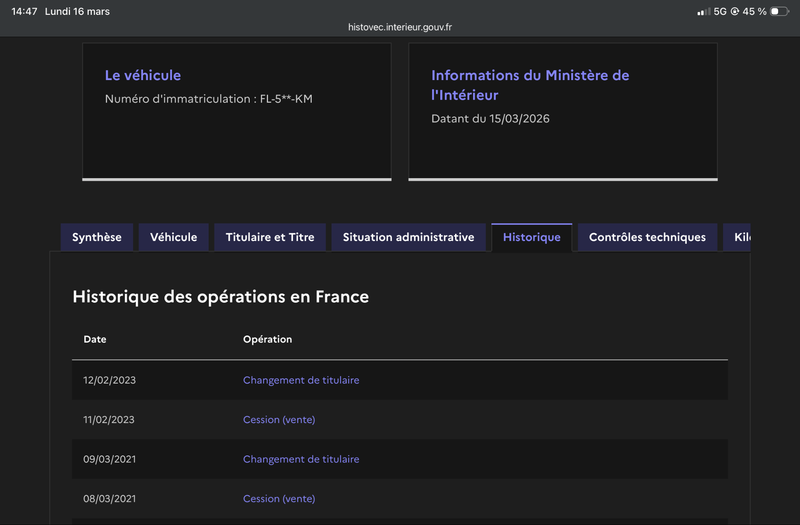The width and height of the screenshot is (800, 525).
Task: Tap the 14:47 clock in status bar
Action: point(24,11)
